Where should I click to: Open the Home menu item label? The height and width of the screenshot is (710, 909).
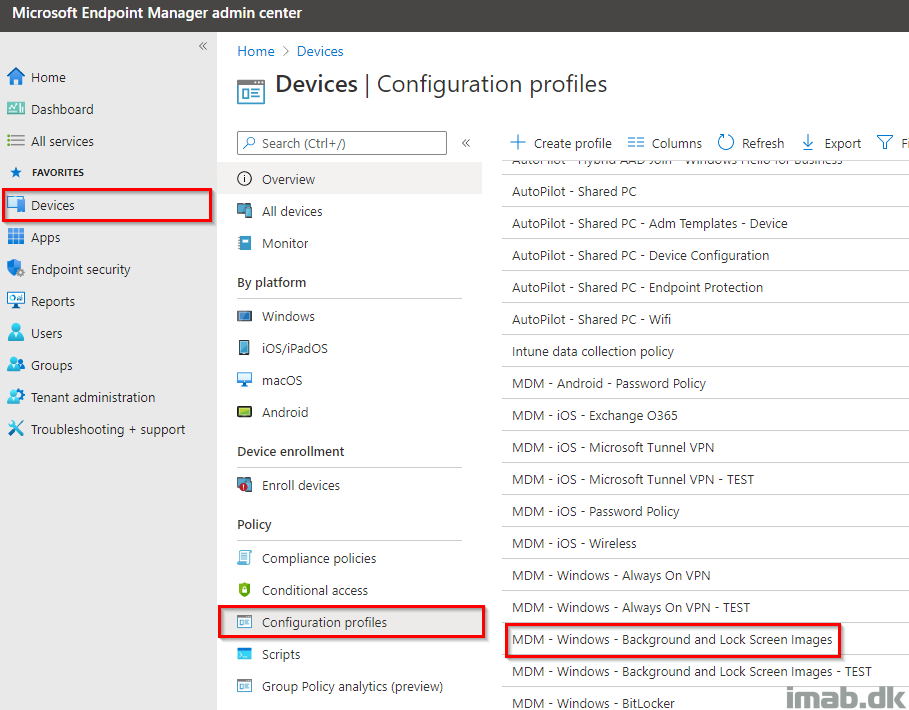click(x=48, y=77)
